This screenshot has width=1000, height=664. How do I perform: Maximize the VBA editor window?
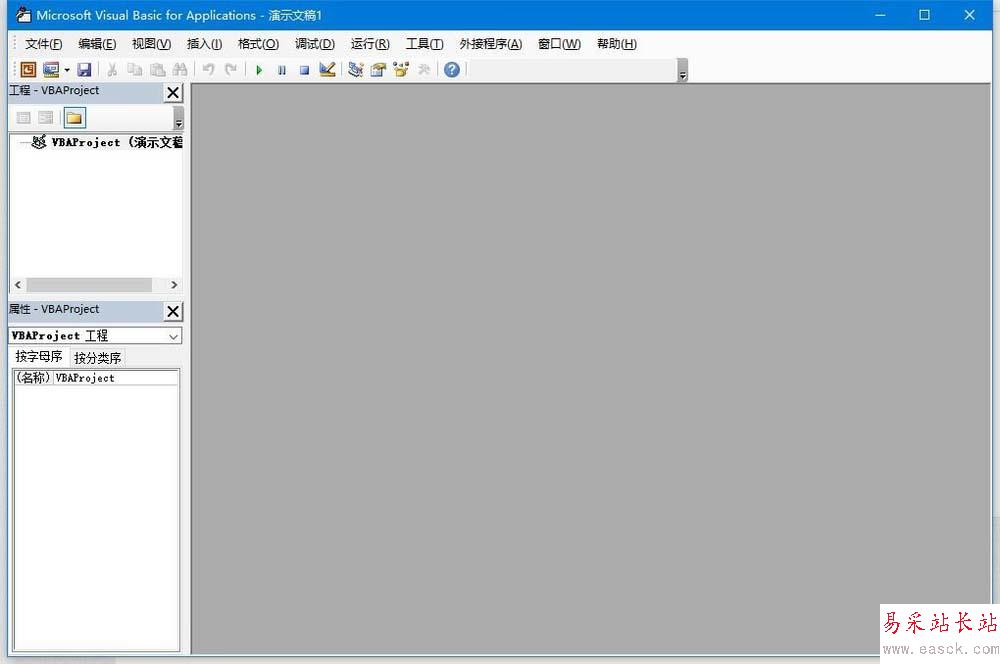(924, 15)
